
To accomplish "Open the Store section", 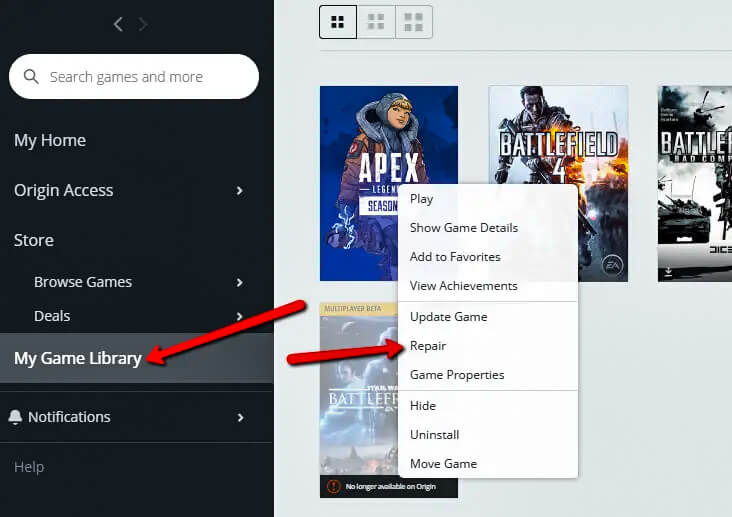I will pos(34,240).
